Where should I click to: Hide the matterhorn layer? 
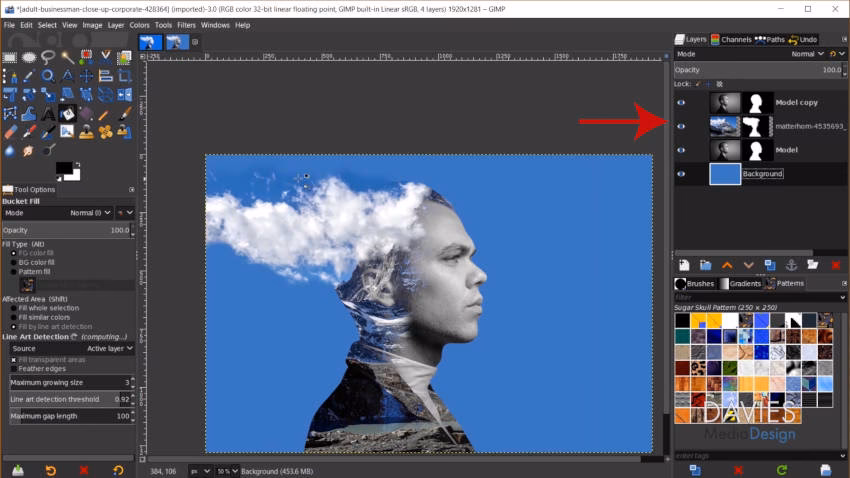[x=681, y=126]
